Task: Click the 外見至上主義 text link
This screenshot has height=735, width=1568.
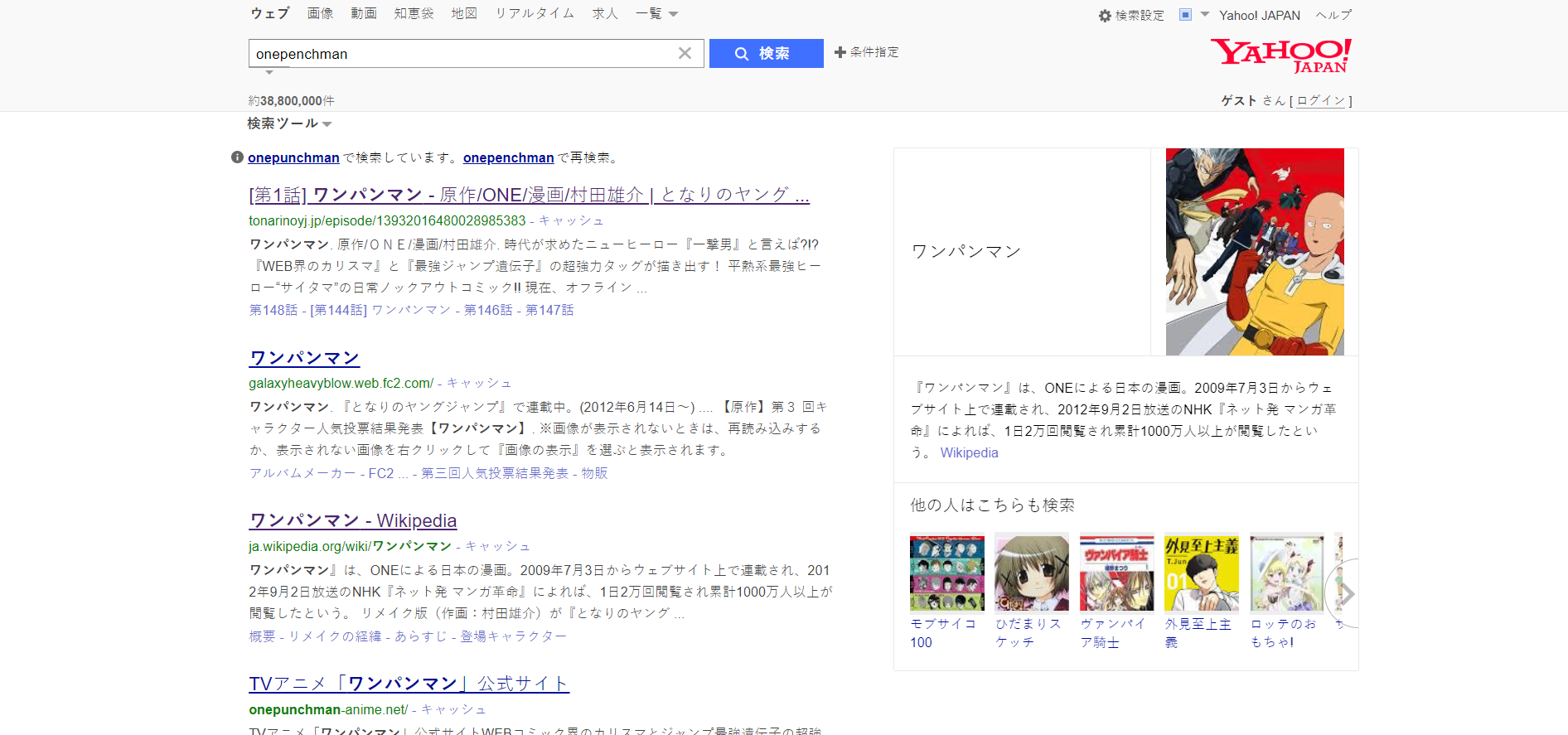Action: [1198, 633]
